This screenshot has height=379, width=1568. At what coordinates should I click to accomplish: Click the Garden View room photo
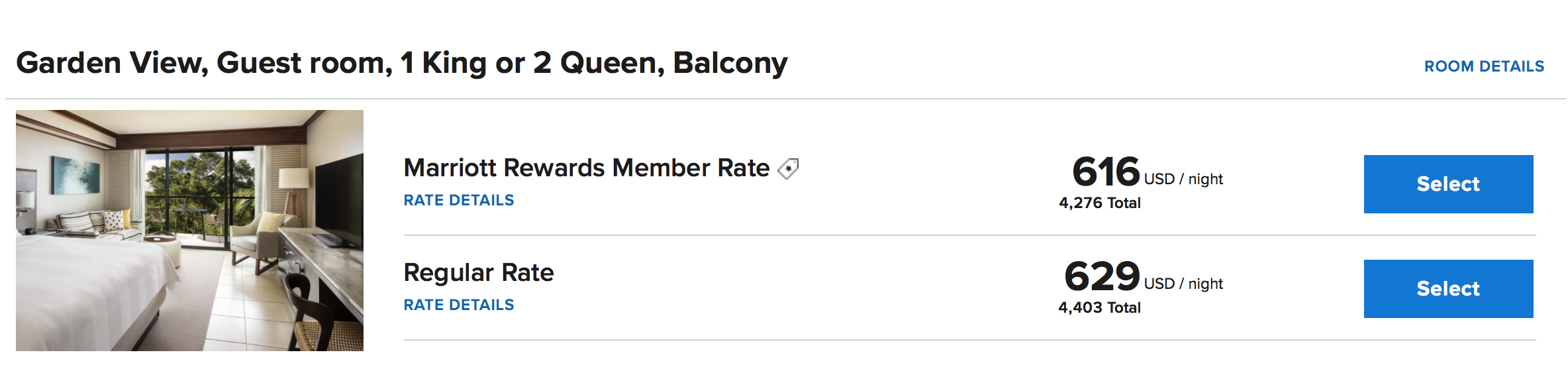click(189, 231)
